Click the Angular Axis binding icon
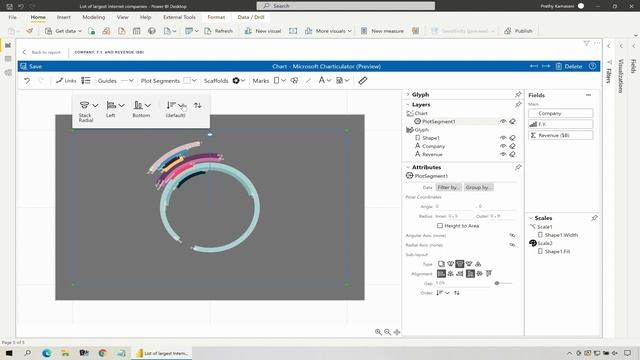 [512, 236]
